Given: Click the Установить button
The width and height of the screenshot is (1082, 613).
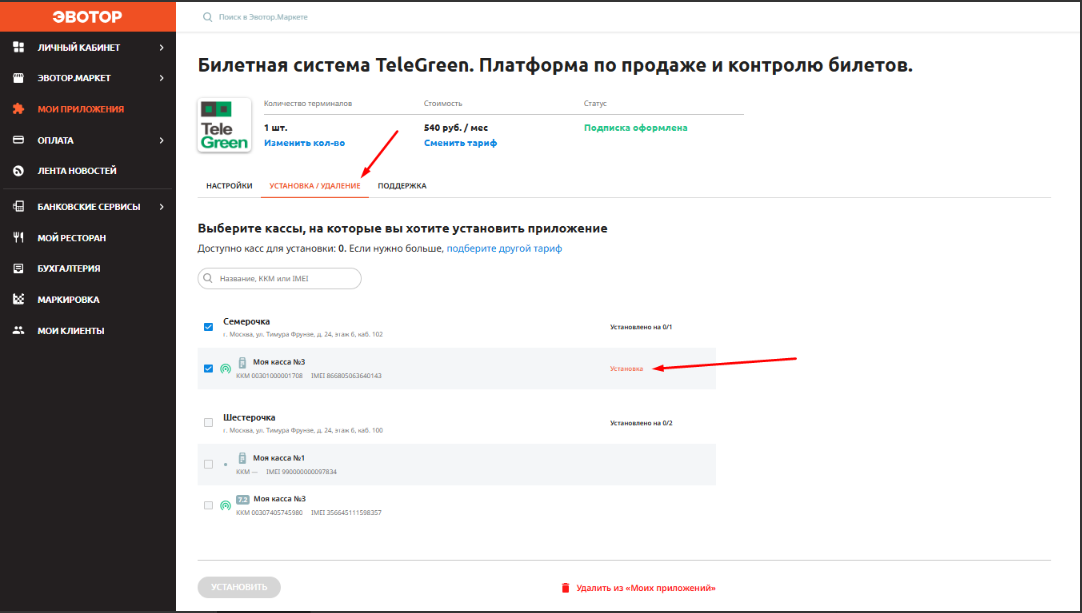Looking at the screenshot, I should pos(239,587).
